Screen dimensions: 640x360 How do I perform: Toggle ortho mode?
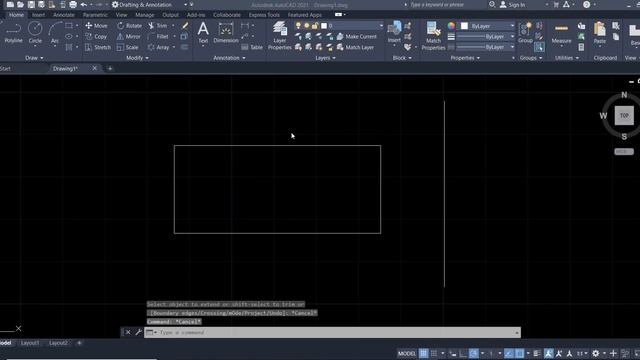(463, 353)
